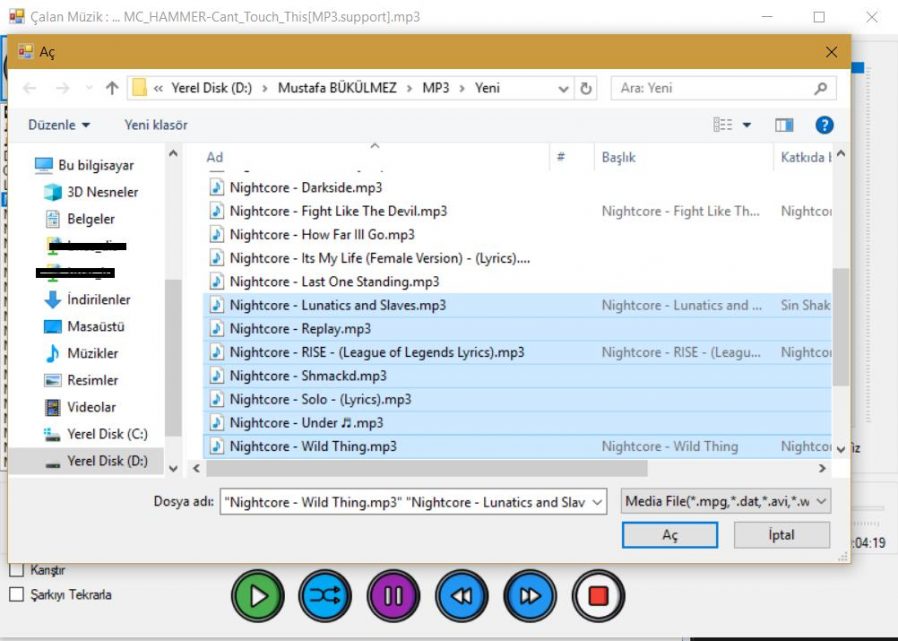Expand the Dosya adı filename combo box
Screen dimensions: 898x641
599,500
